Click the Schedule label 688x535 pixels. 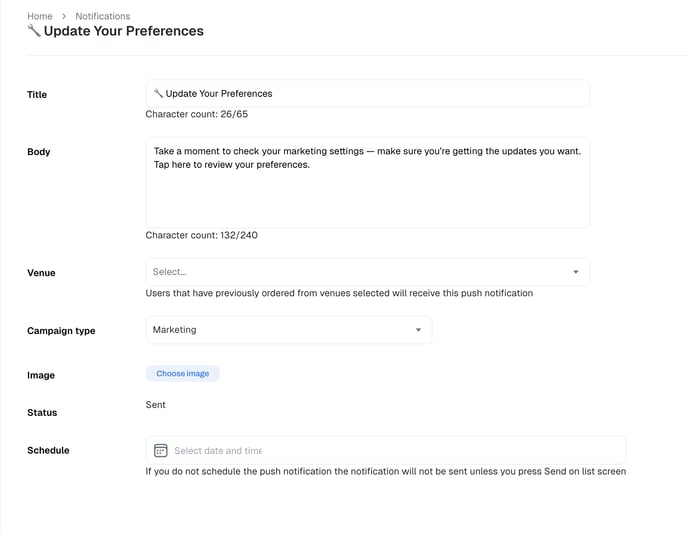point(48,450)
